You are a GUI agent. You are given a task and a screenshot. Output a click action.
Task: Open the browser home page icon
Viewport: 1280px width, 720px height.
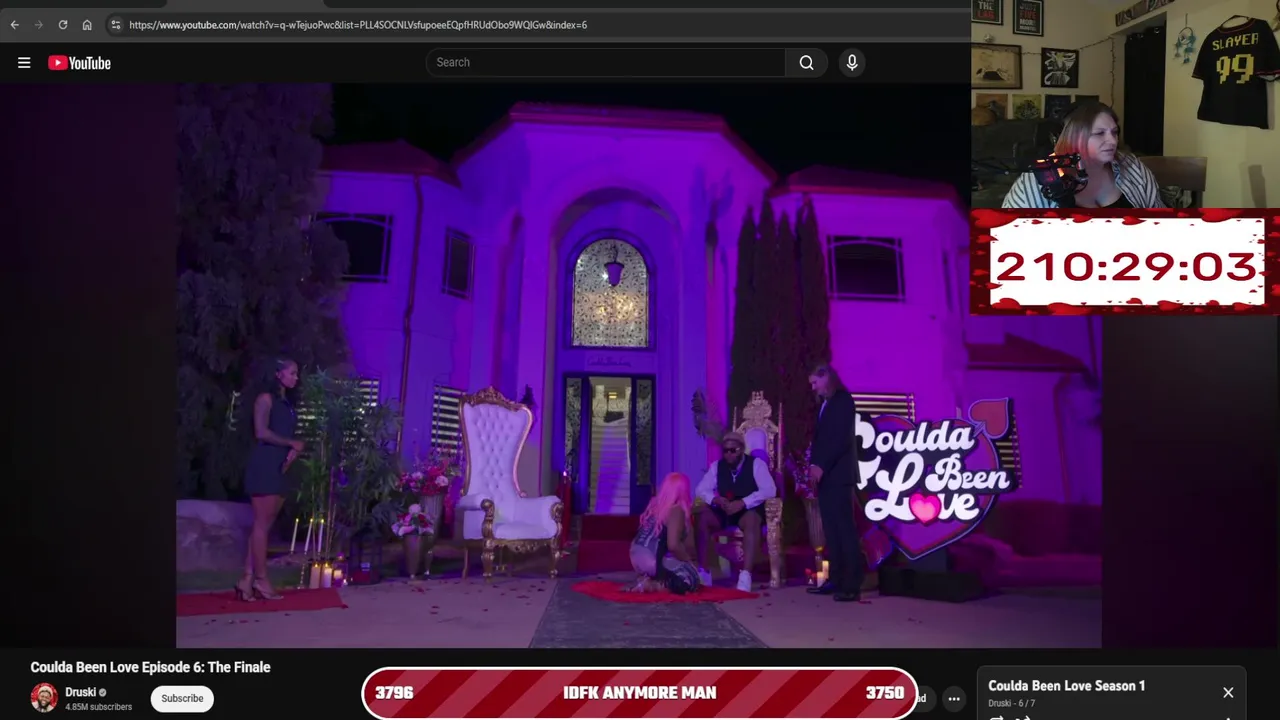pos(87,24)
